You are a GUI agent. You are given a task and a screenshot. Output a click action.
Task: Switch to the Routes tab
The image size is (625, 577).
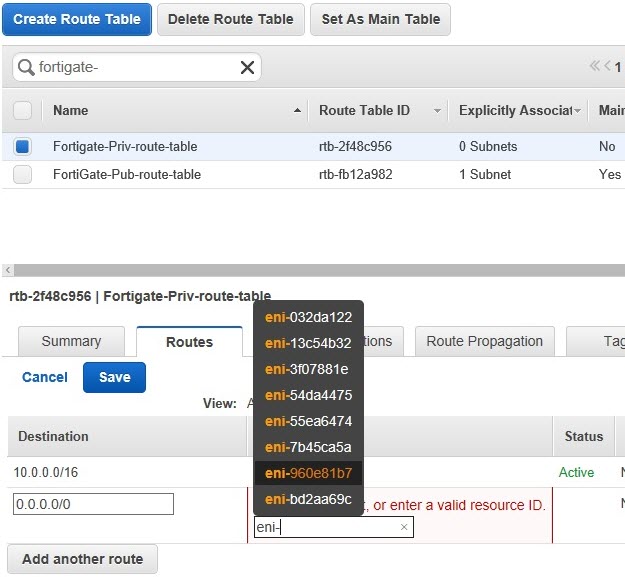189,342
